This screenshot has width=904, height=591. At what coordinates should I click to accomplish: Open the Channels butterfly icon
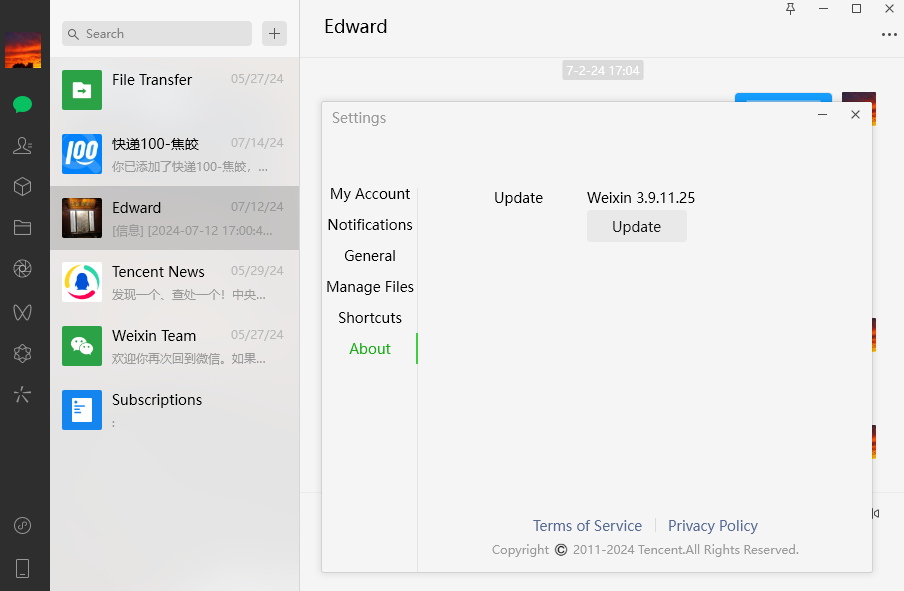[22, 311]
